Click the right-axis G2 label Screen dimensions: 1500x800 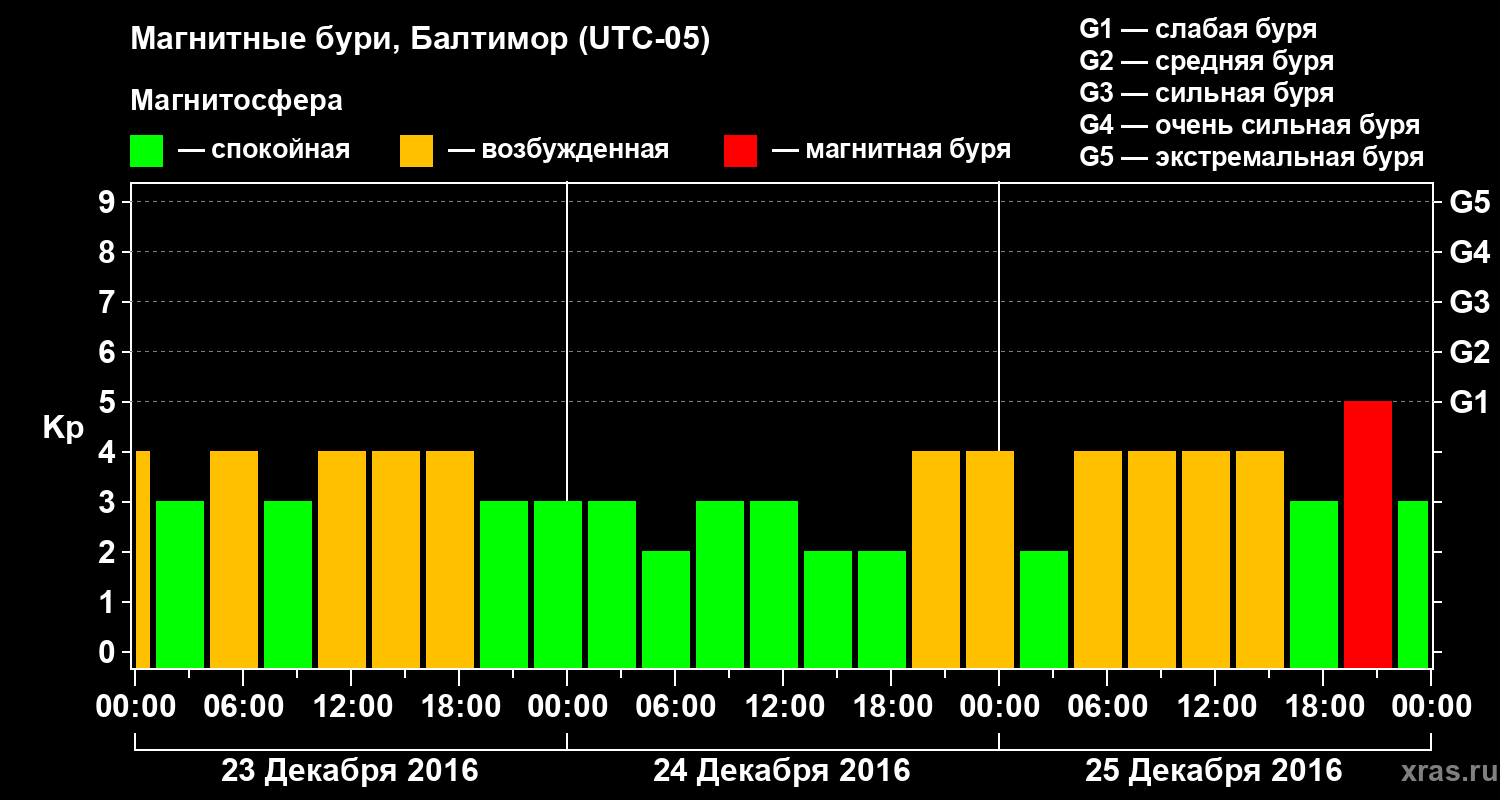click(1469, 352)
